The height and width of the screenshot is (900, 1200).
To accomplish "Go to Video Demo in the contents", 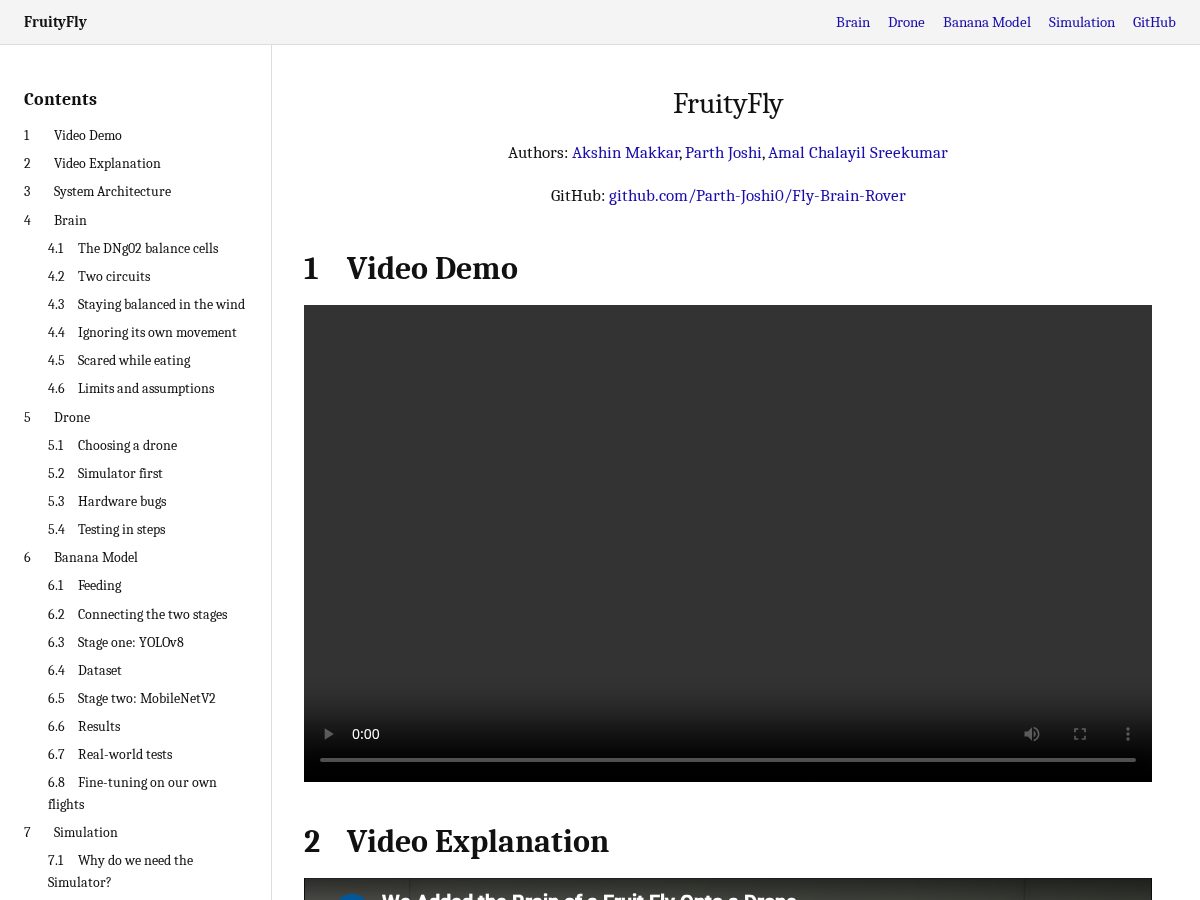I will tap(73, 135).
